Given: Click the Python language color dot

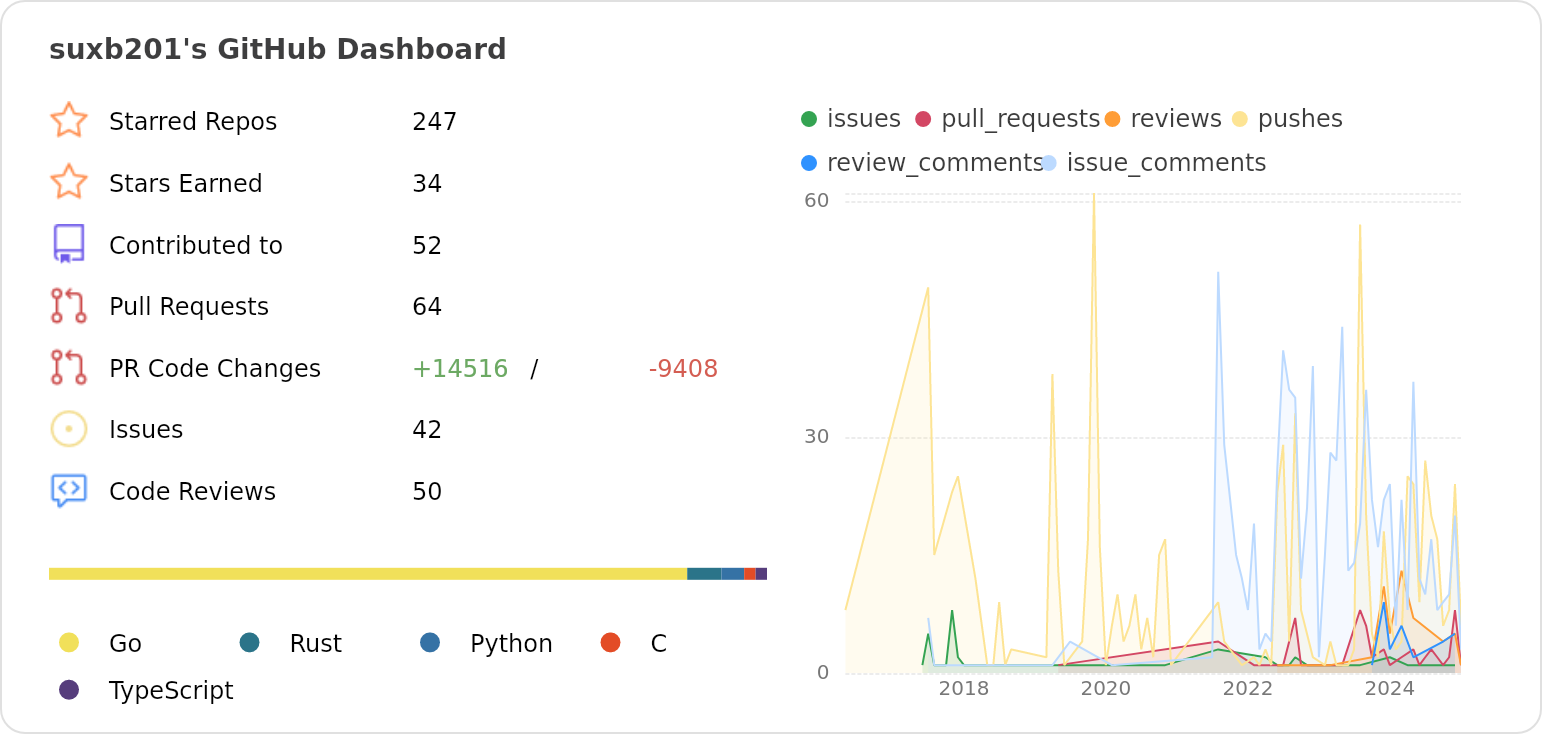Looking at the screenshot, I should (x=430, y=642).
